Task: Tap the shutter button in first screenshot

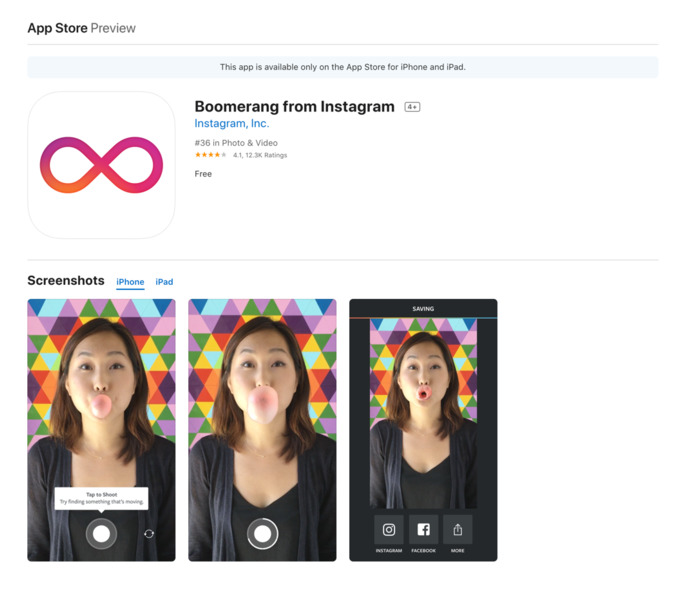Action: coord(101,534)
